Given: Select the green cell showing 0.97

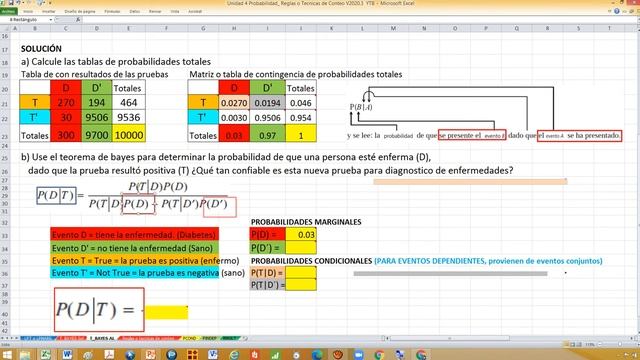Looking at the screenshot, I should point(267,135).
